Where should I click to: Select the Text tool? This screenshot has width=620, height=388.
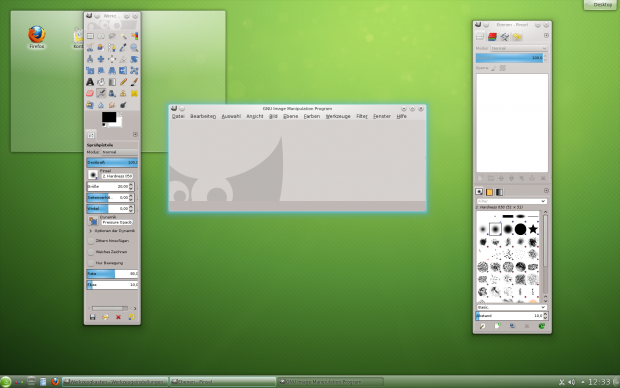point(90,82)
